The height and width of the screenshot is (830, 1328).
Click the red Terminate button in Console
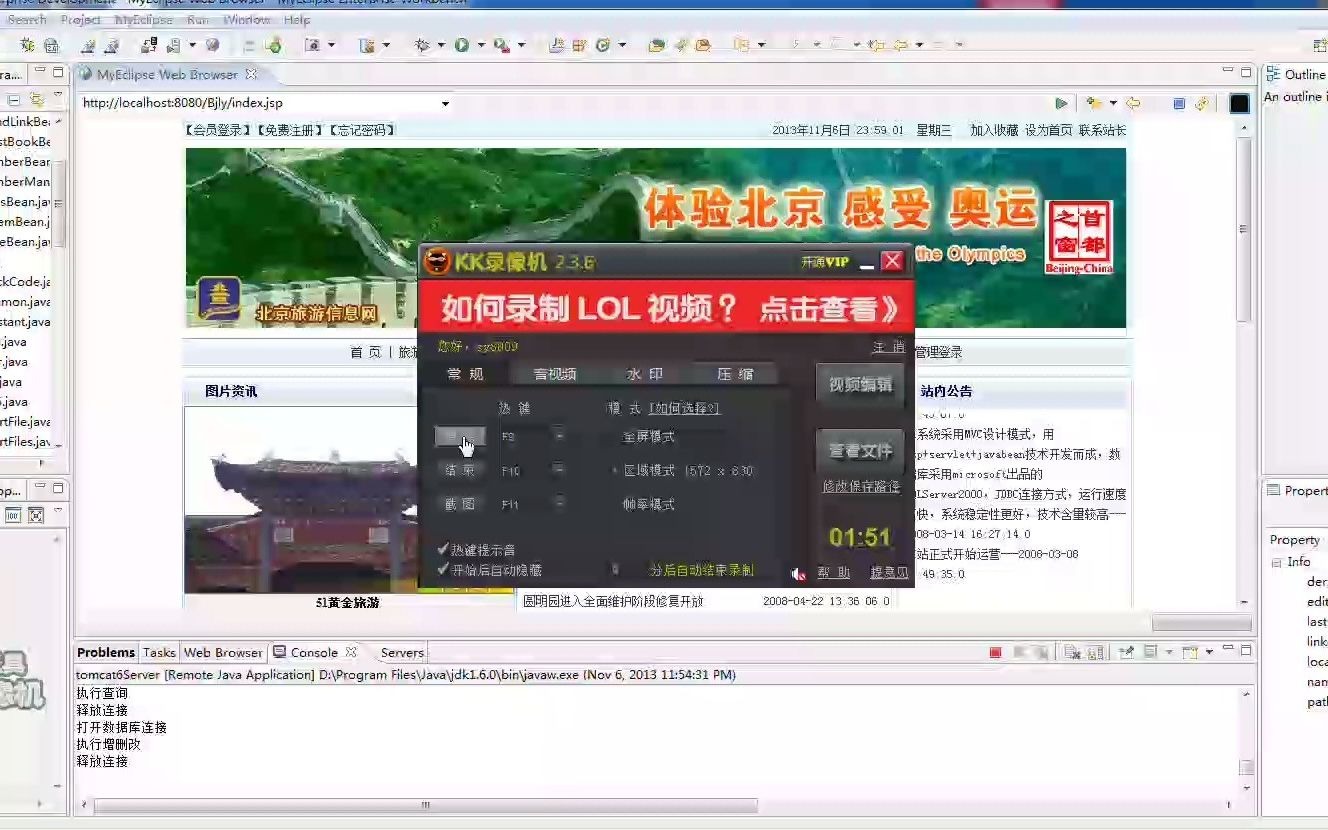click(995, 652)
